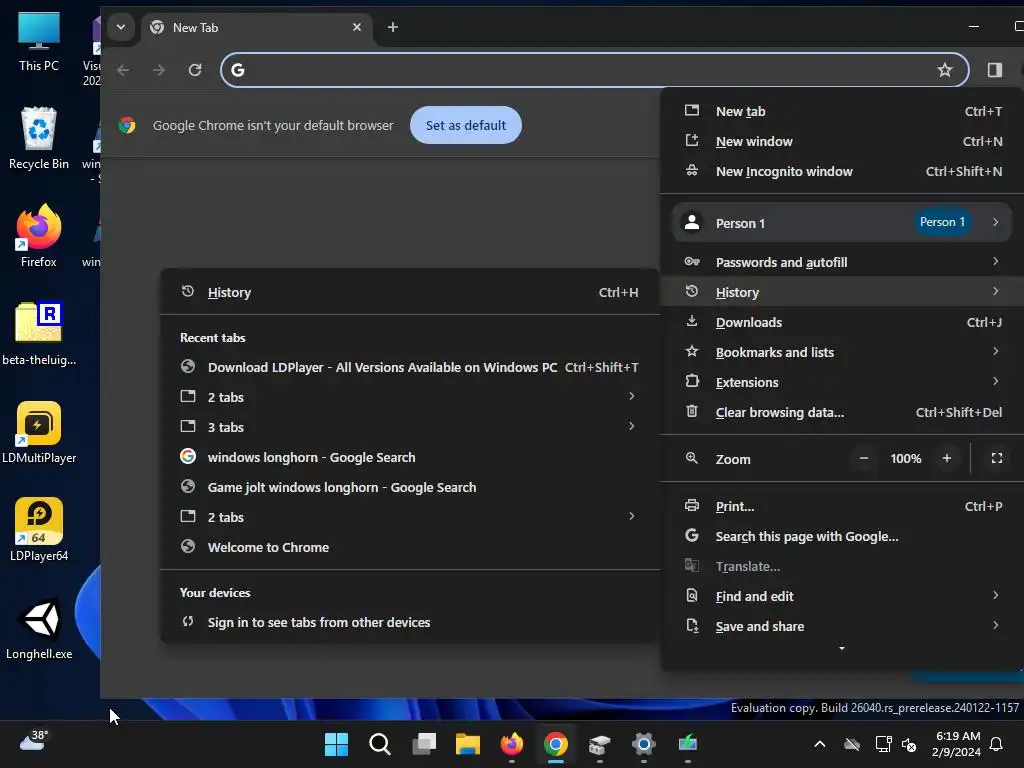This screenshot has width=1024, height=768.
Task: Choose Search this page with Google…
Action: pyautogui.click(x=842, y=537)
